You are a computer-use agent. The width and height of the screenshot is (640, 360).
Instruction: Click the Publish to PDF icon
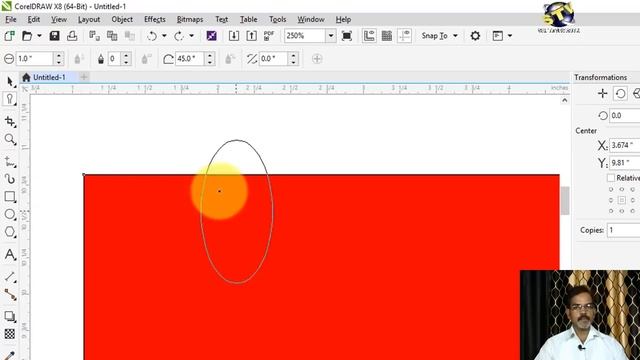click(x=269, y=36)
